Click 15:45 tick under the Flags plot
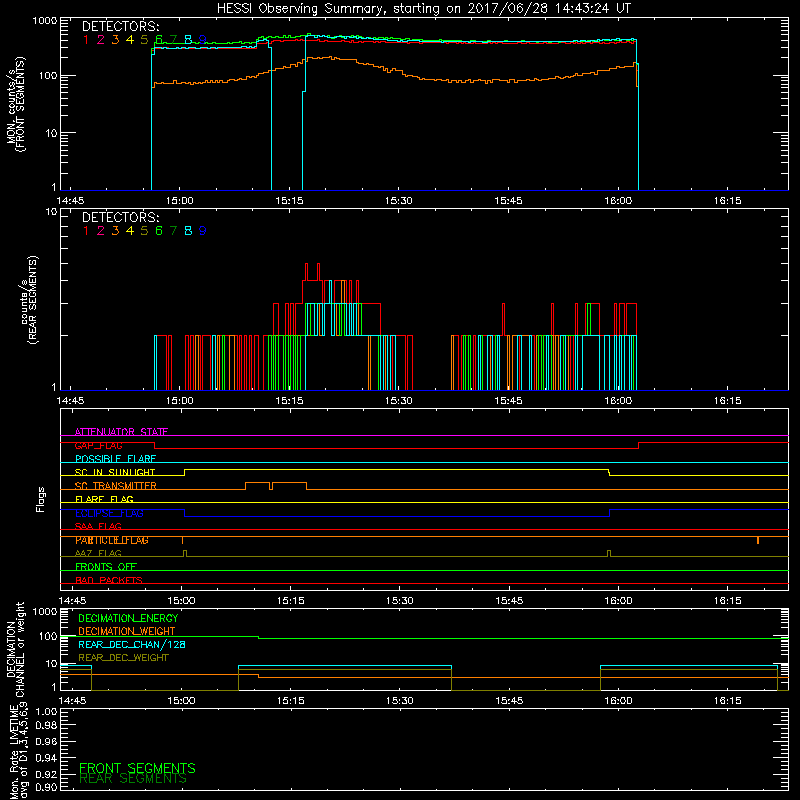Viewport: 800px width, 800px height. 509,601
